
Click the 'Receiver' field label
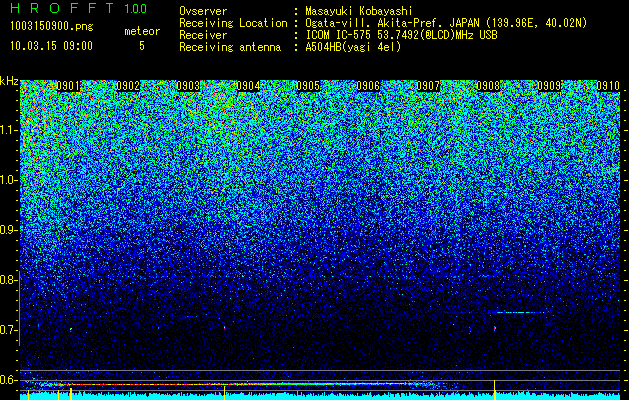pyautogui.click(x=203, y=35)
